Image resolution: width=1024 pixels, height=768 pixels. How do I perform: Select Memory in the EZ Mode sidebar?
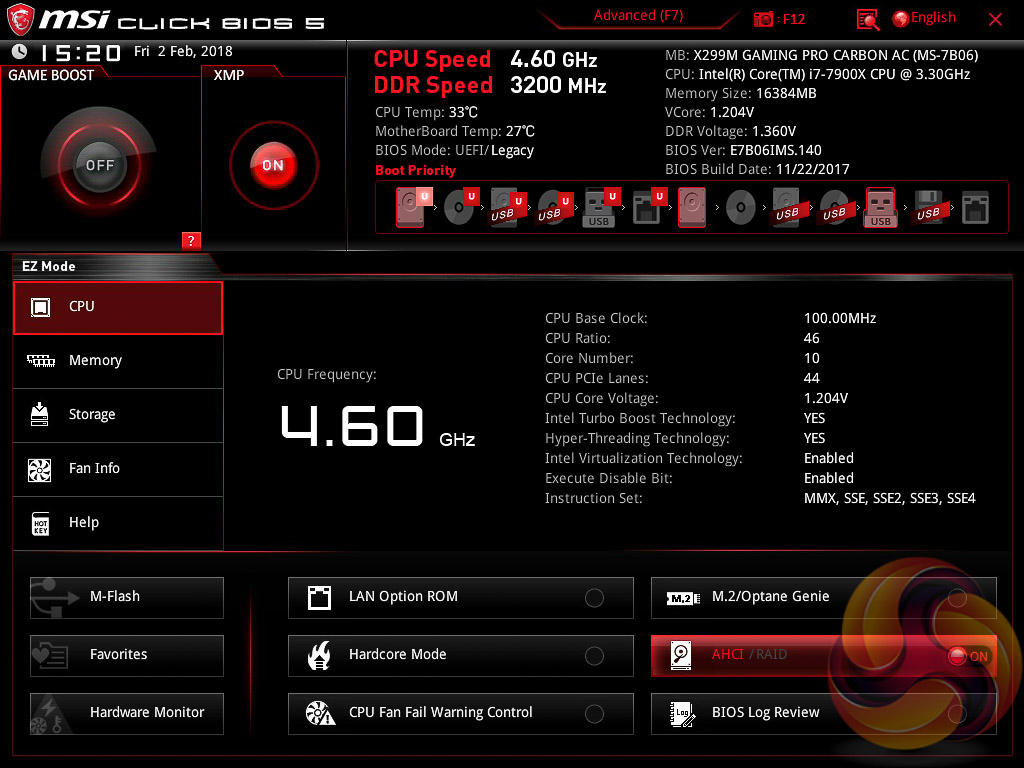tap(118, 361)
